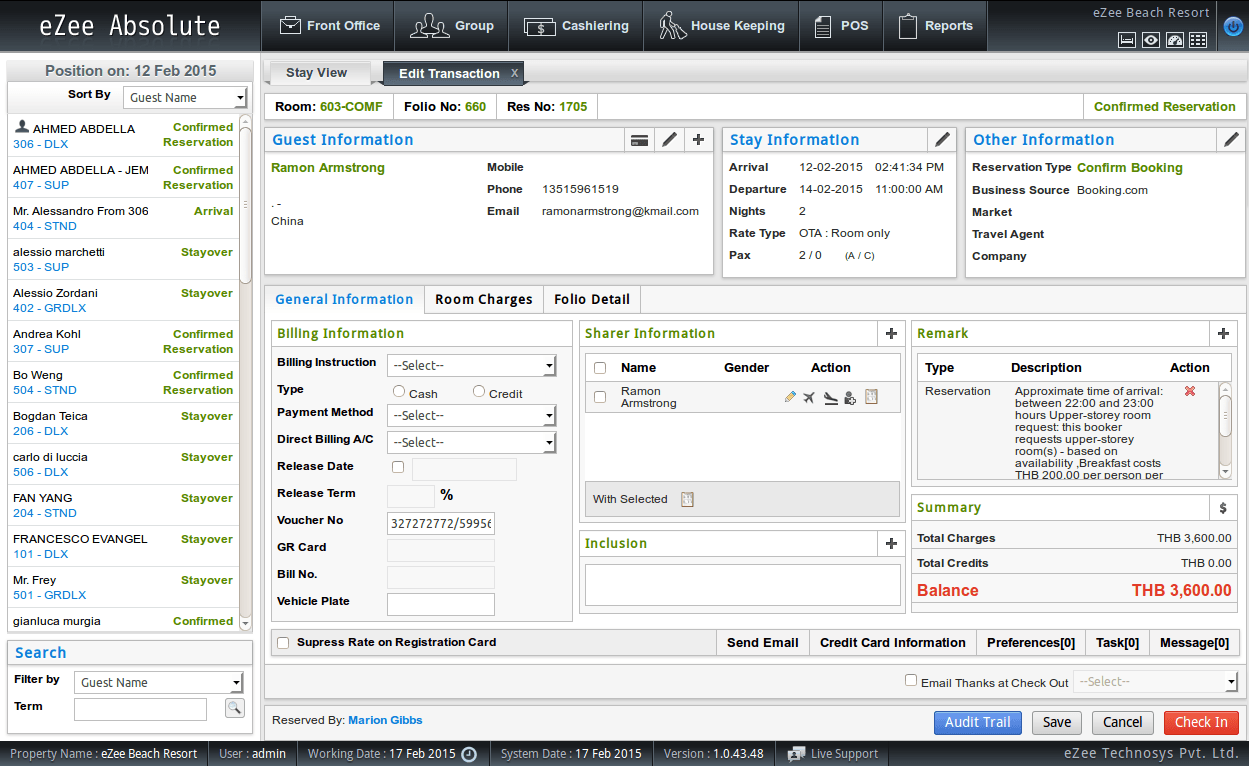Click the guest list vertical scrollbar
Image resolution: width=1249 pixels, height=766 pixels.
[x=246, y=372]
